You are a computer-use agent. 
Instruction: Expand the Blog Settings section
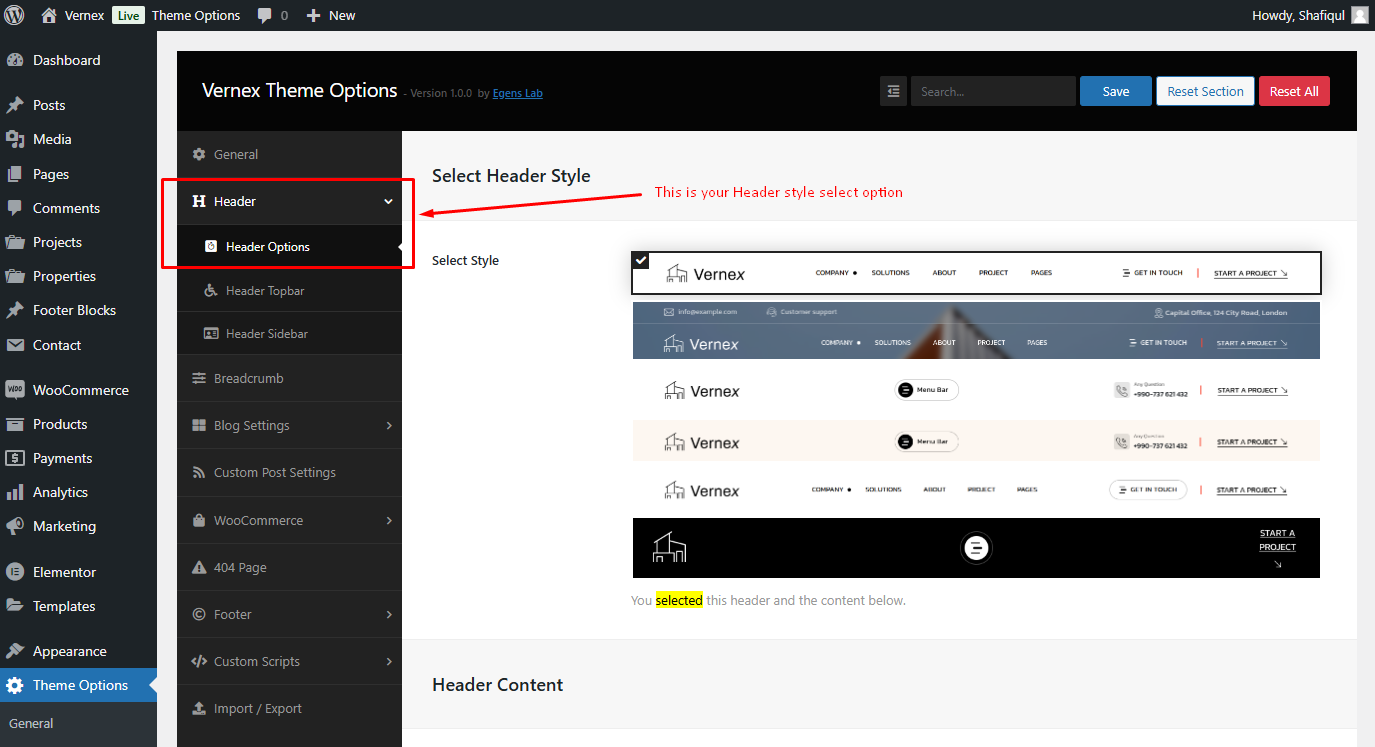389,425
